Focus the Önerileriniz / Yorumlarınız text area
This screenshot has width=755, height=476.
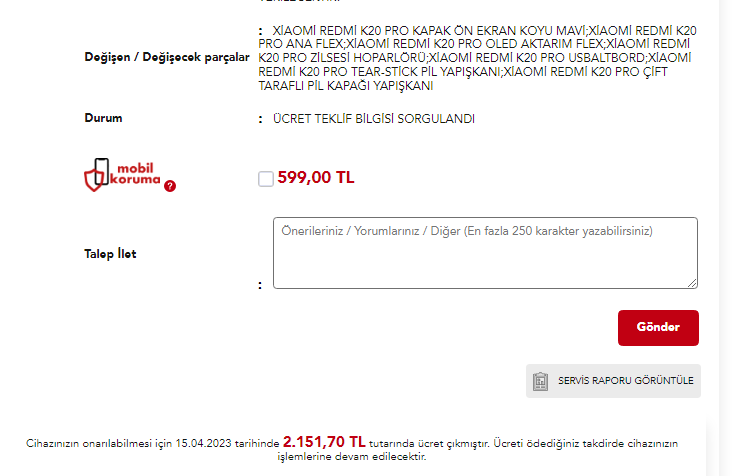(x=485, y=253)
